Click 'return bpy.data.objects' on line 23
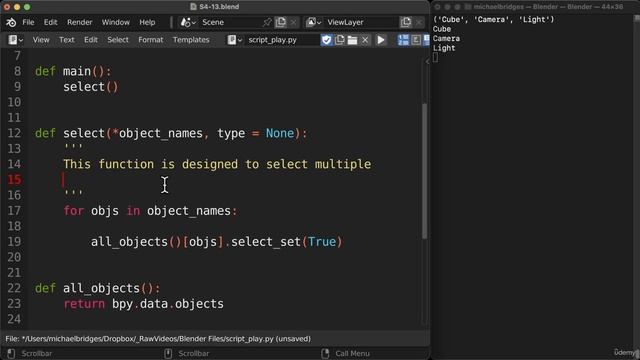The image size is (640, 360). [144, 304]
